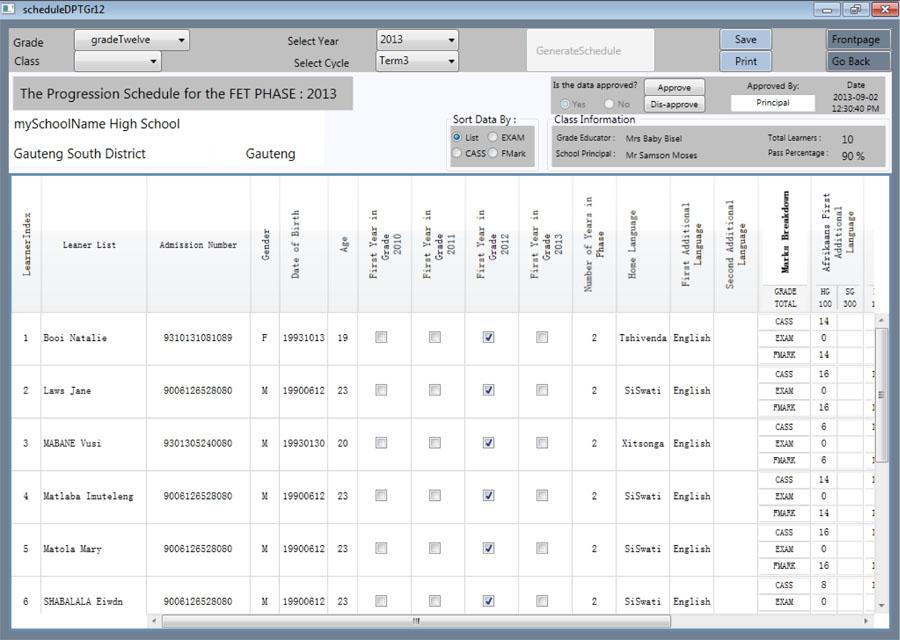Uncheck First Year in Grade 2012 for Laws Jane
The width and height of the screenshot is (900, 640).
[x=488, y=390]
